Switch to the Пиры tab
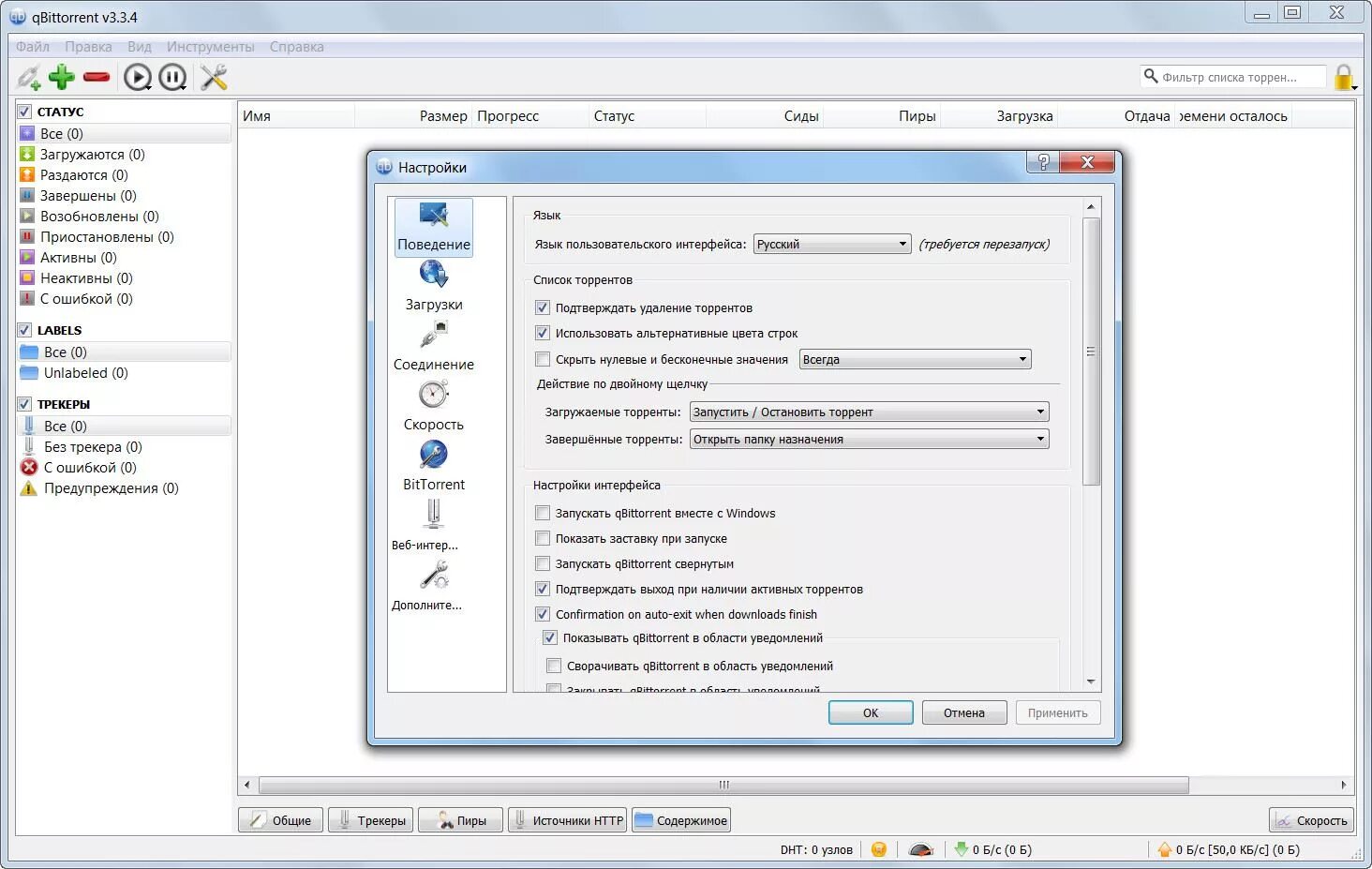This screenshot has width=1372, height=869. click(460, 820)
